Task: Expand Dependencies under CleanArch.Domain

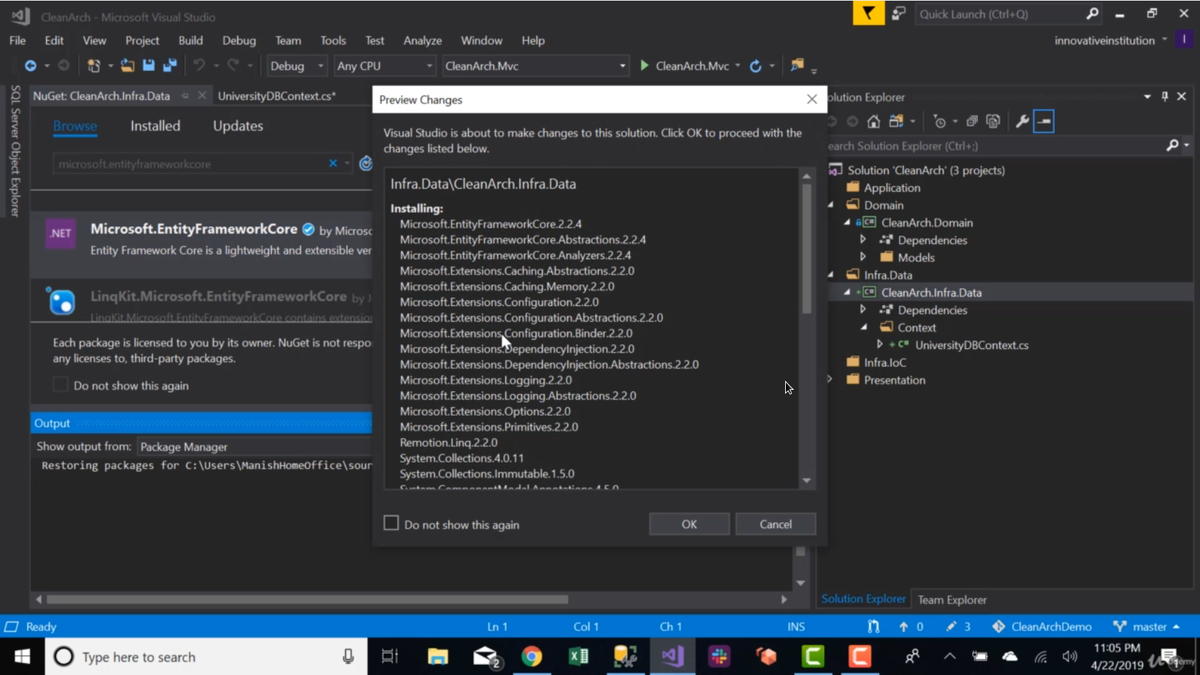Action: coord(863,240)
